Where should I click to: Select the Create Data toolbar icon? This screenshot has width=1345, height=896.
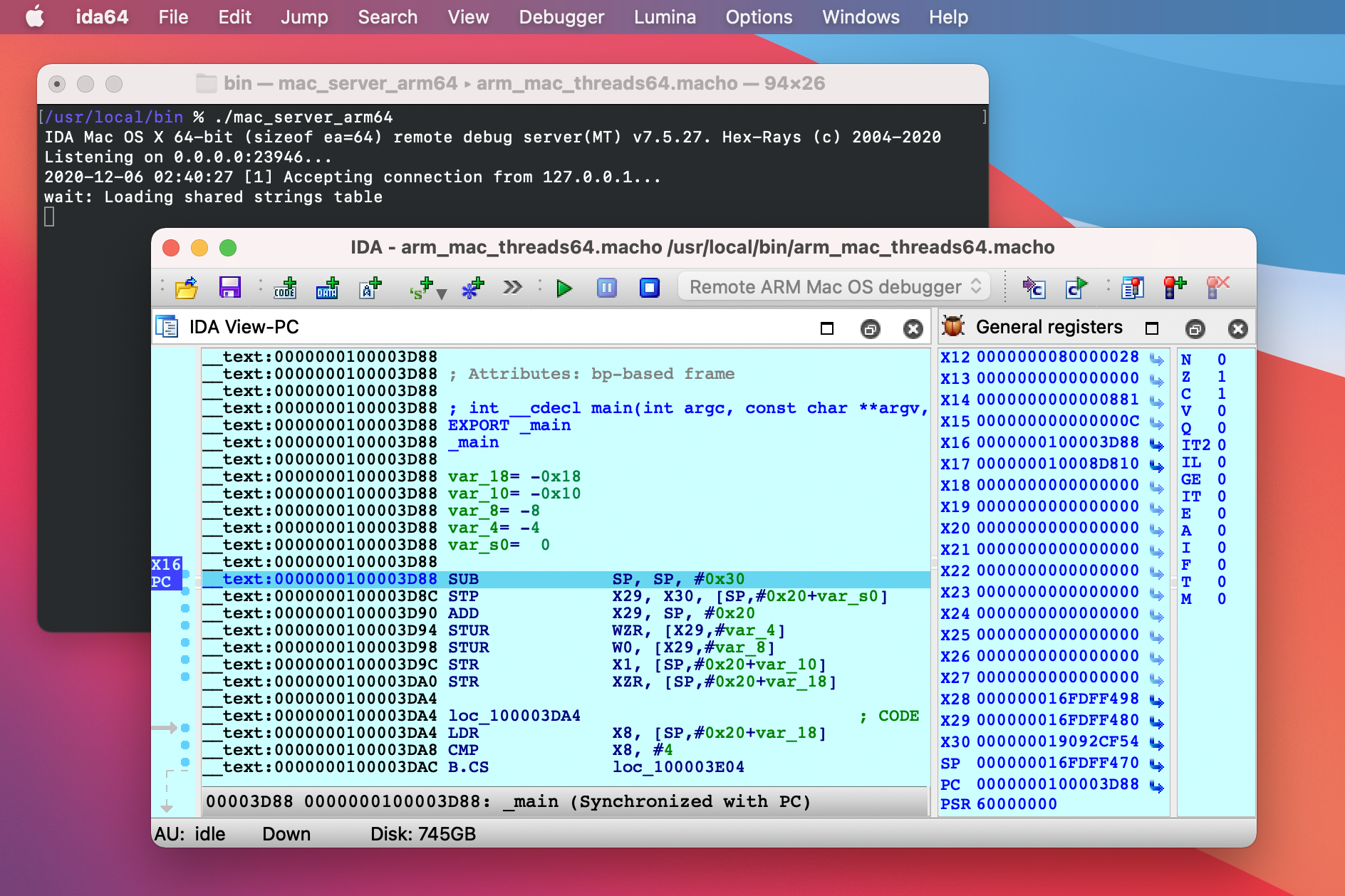[326, 289]
